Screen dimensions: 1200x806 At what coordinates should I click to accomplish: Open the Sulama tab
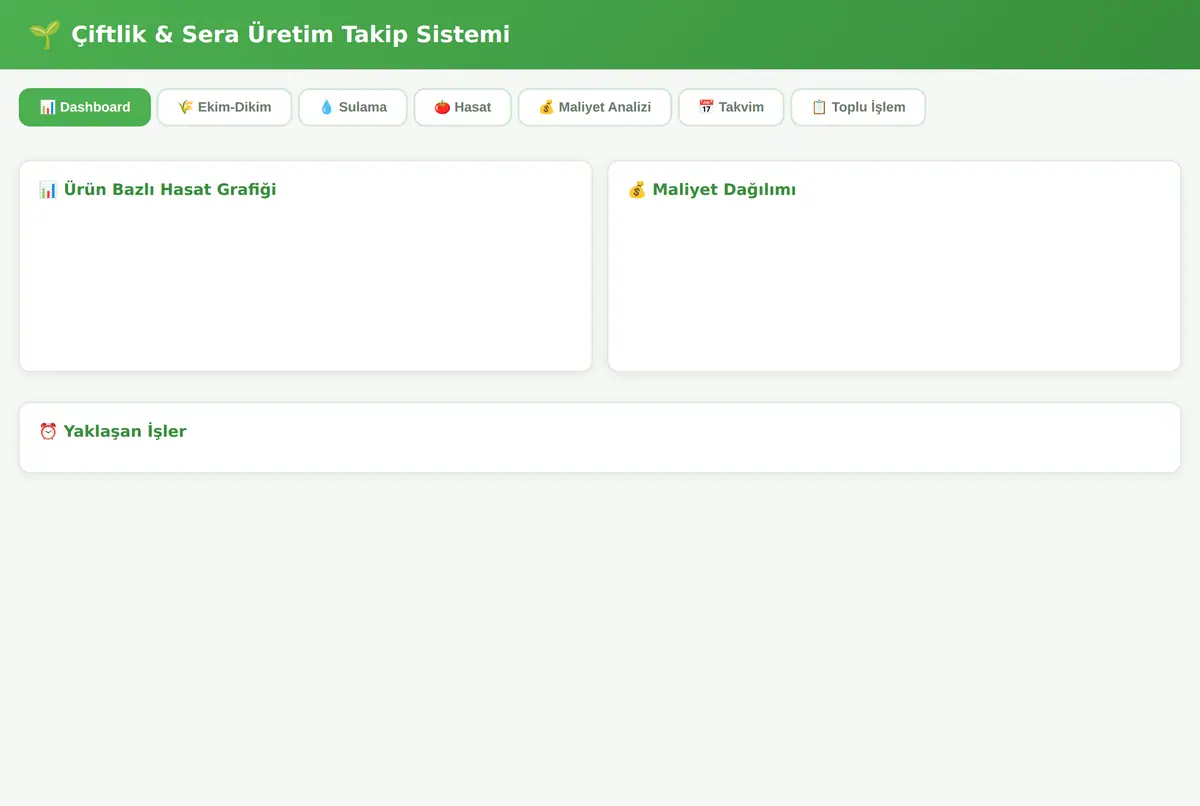(353, 107)
